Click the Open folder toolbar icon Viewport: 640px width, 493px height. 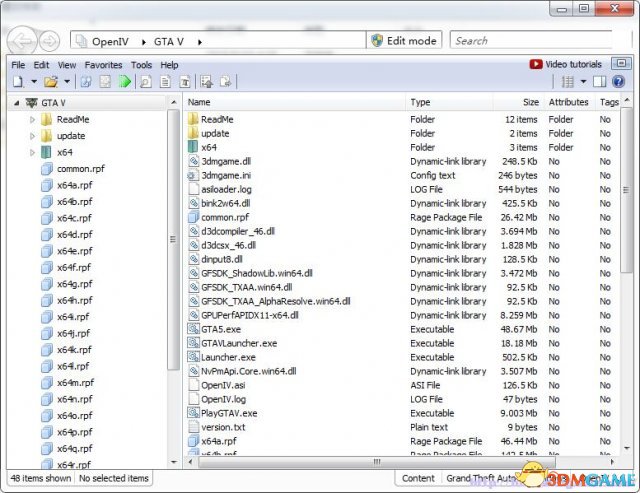coord(51,82)
